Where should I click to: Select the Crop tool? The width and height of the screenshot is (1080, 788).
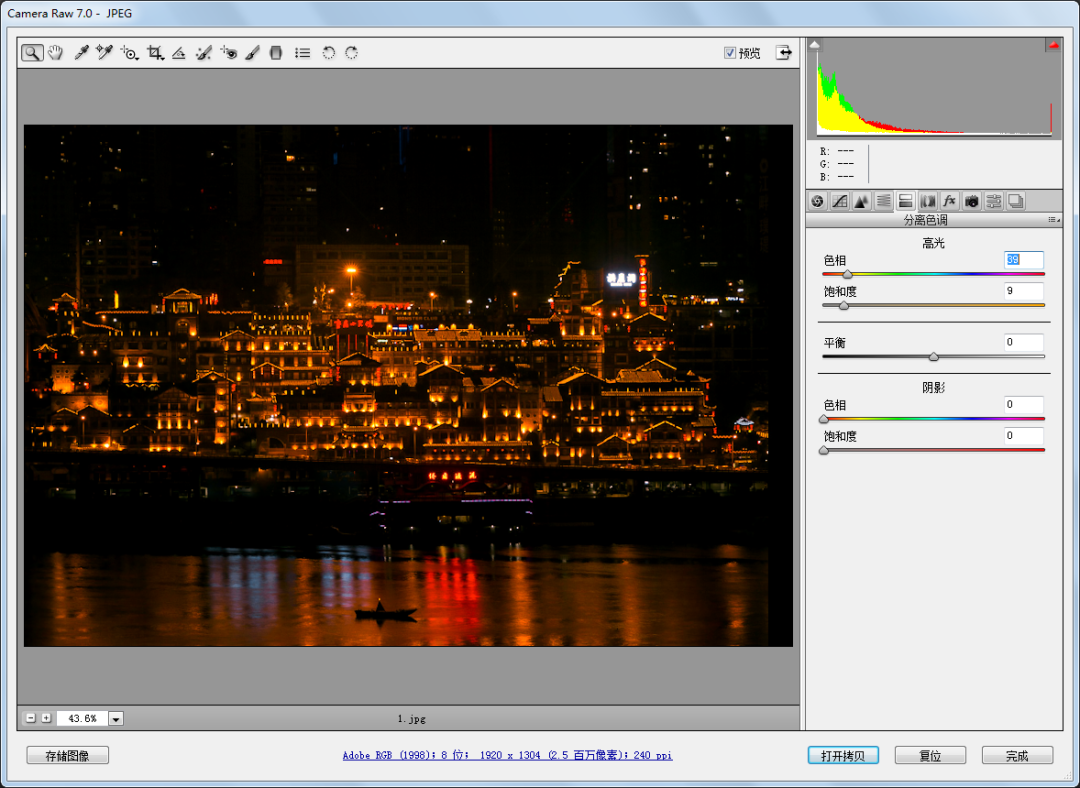[x=155, y=52]
